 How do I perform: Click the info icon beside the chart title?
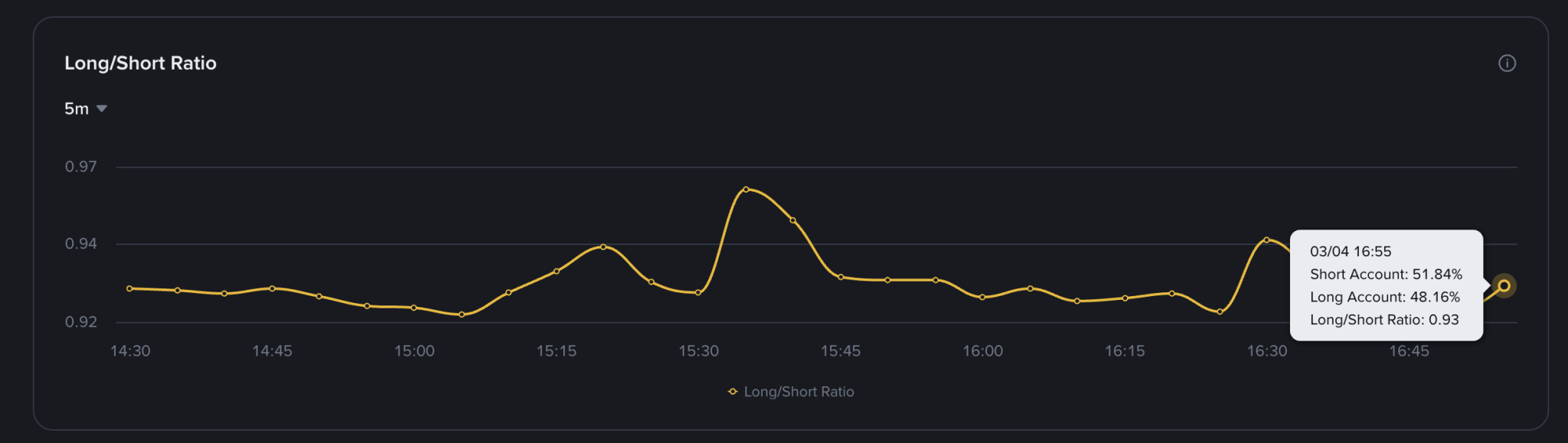coord(1506,64)
